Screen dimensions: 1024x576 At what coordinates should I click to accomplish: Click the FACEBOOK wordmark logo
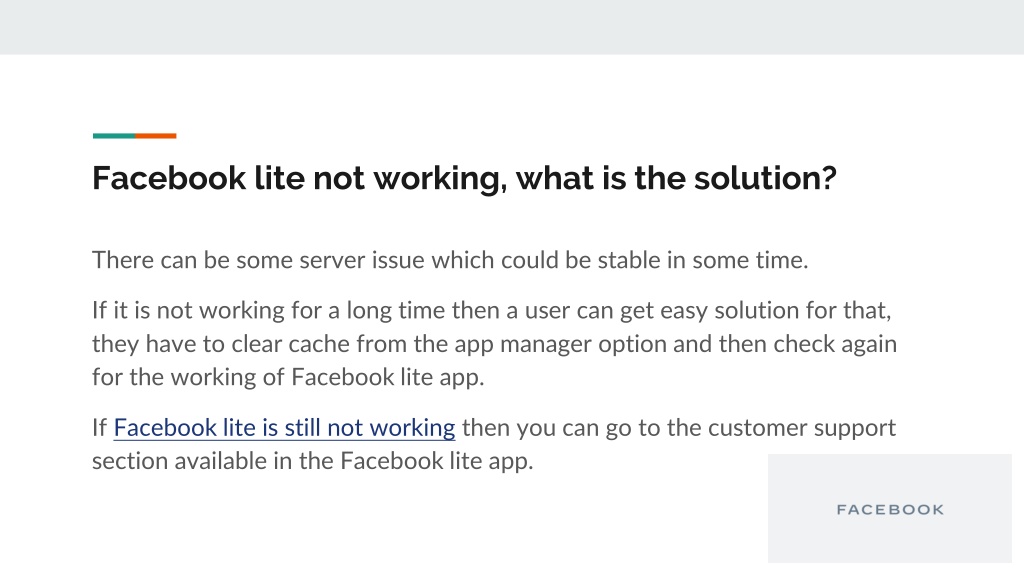[x=890, y=509]
